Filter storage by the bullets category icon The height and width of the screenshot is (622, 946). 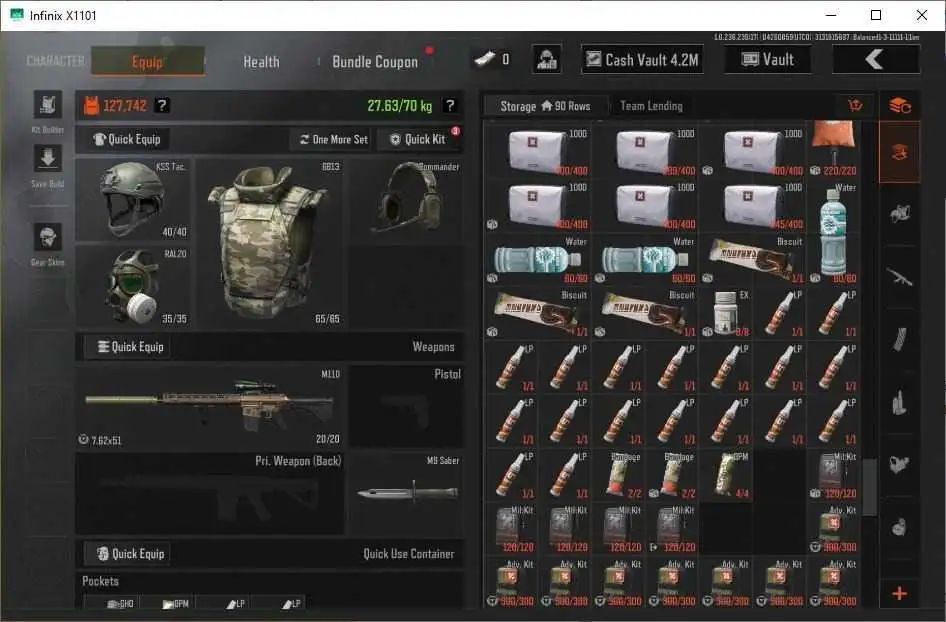click(900, 402)
